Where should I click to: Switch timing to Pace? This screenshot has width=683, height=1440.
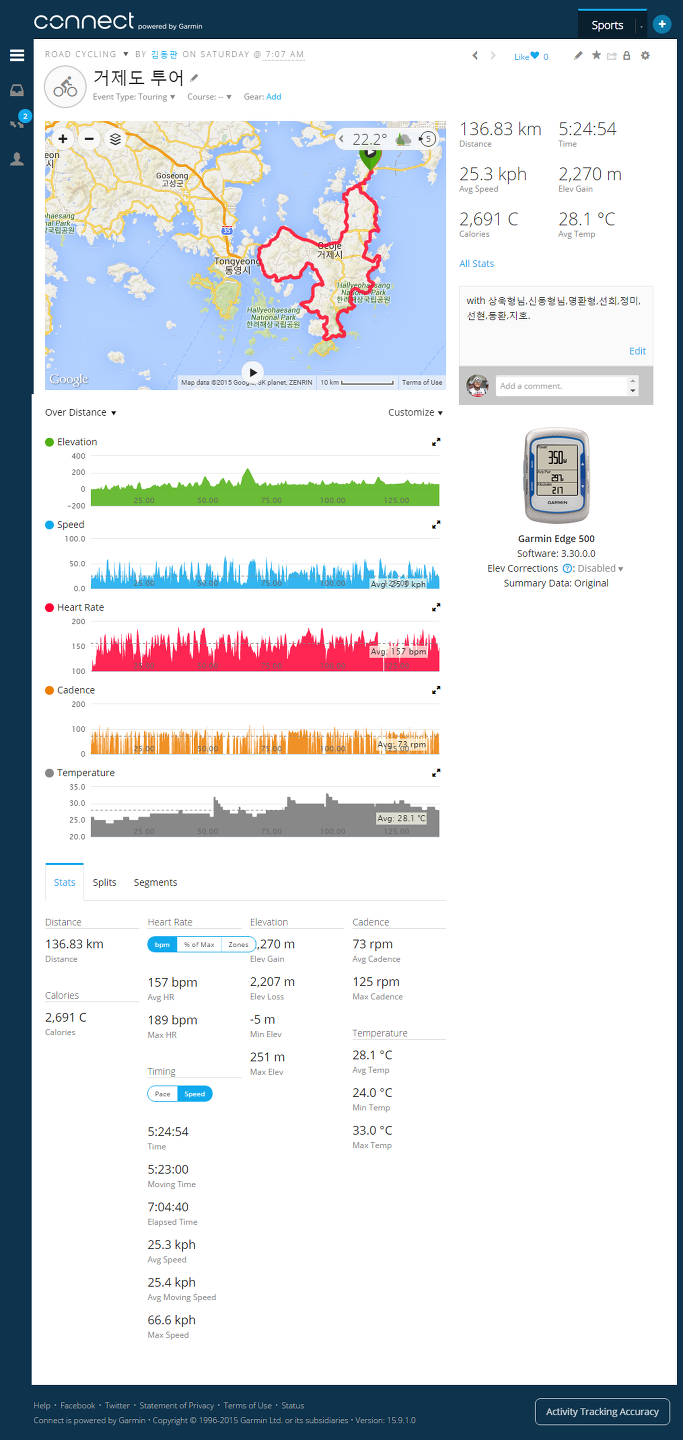click(x=163, y=1094)
